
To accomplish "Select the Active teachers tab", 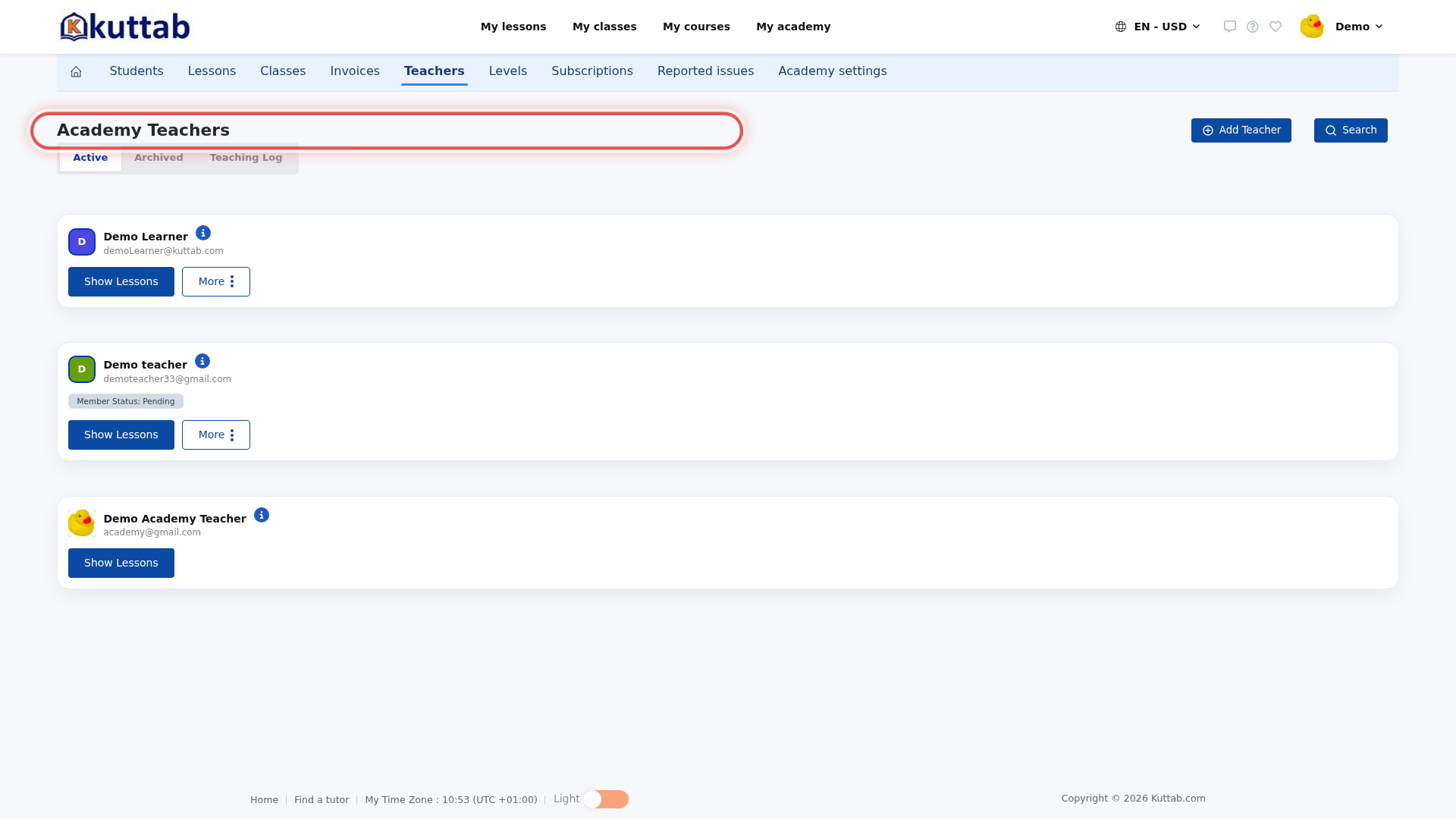I will pyautogui.click(x=90, y=158).
